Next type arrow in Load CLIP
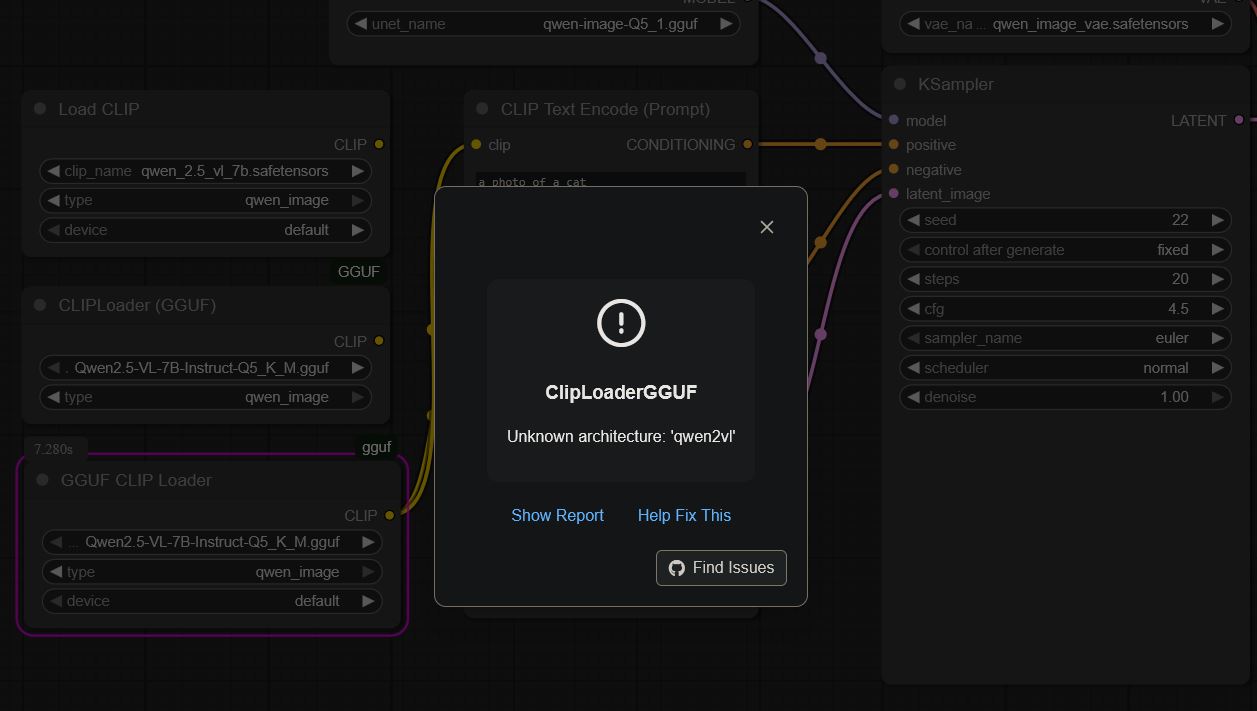This screenshot has height=711, width=1257. (x=357, y=200)
